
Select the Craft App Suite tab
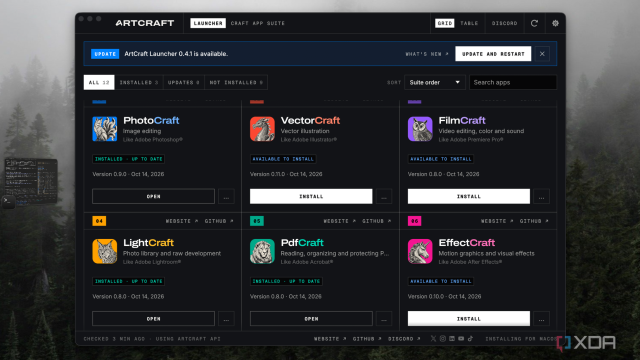258,23
